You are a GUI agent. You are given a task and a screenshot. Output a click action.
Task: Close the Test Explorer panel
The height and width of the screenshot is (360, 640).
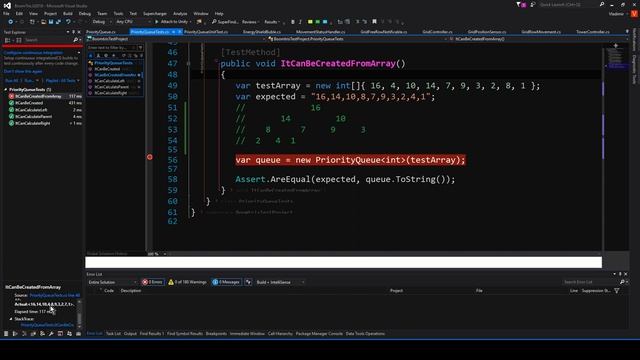[79, 32]
